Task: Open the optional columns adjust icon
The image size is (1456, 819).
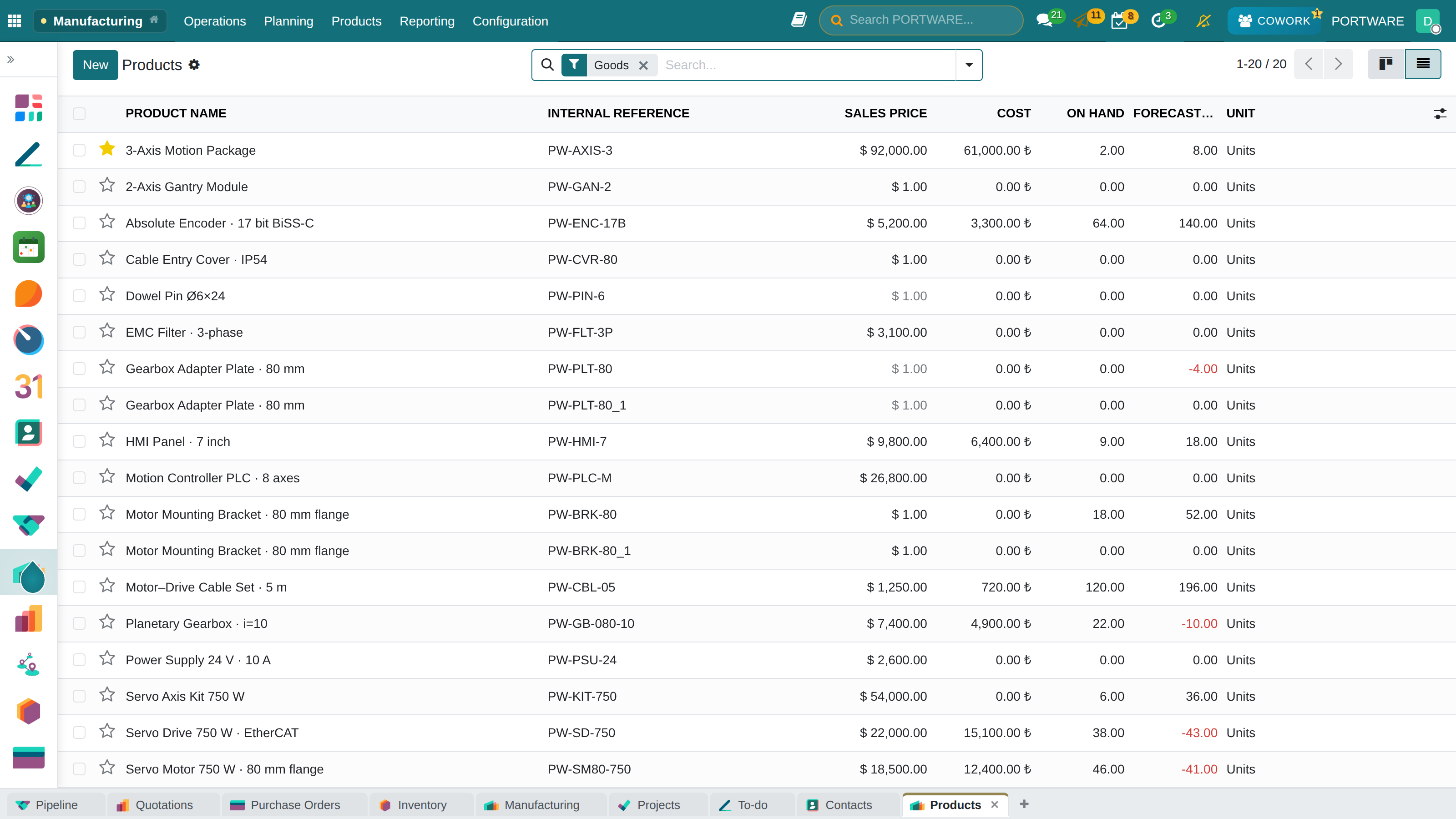Action: [x=1440, y=114]
